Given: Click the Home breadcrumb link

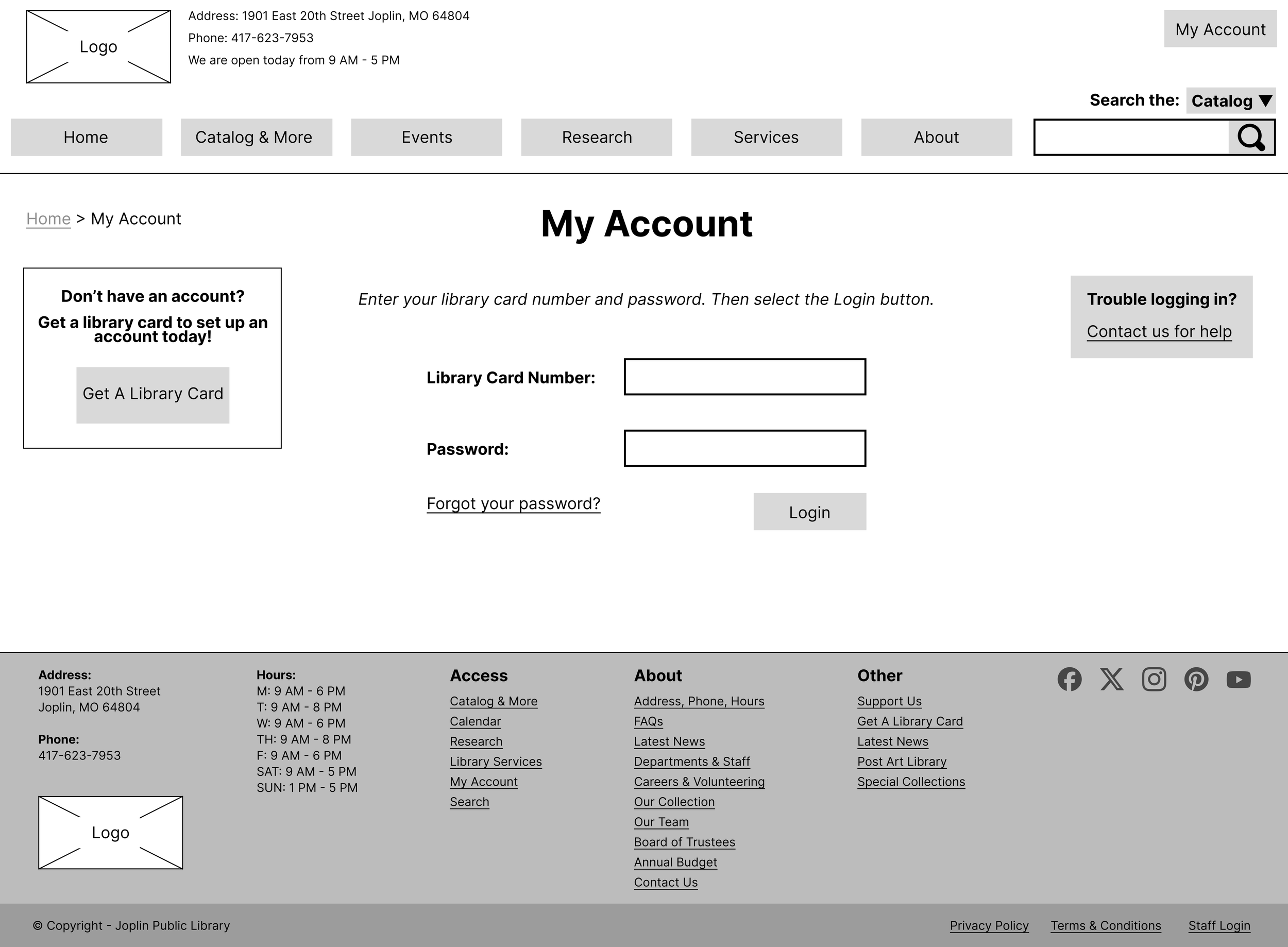Looking at the screenshot, I should [x=48, y=219].
